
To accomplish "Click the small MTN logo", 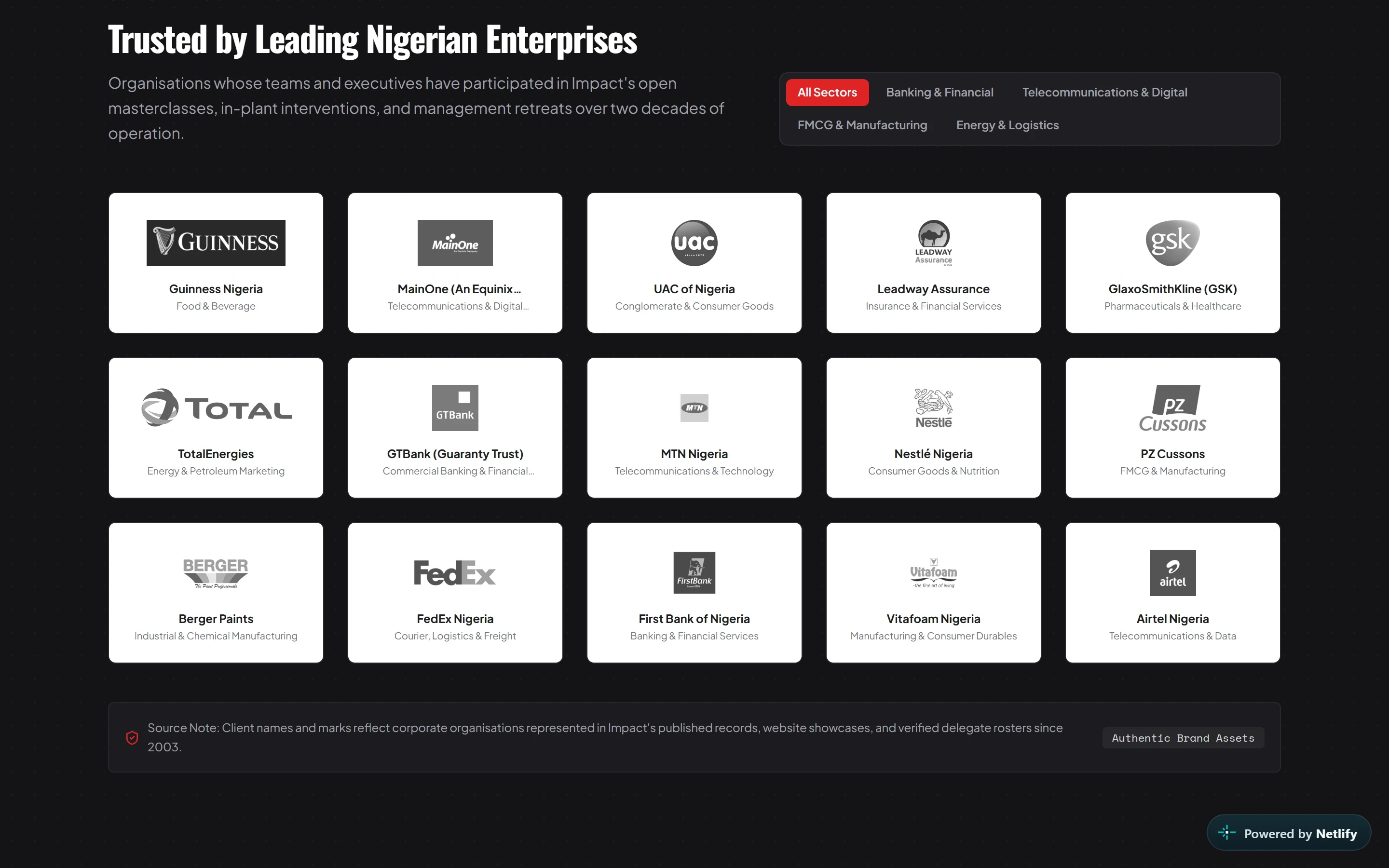I will point(694,407).
